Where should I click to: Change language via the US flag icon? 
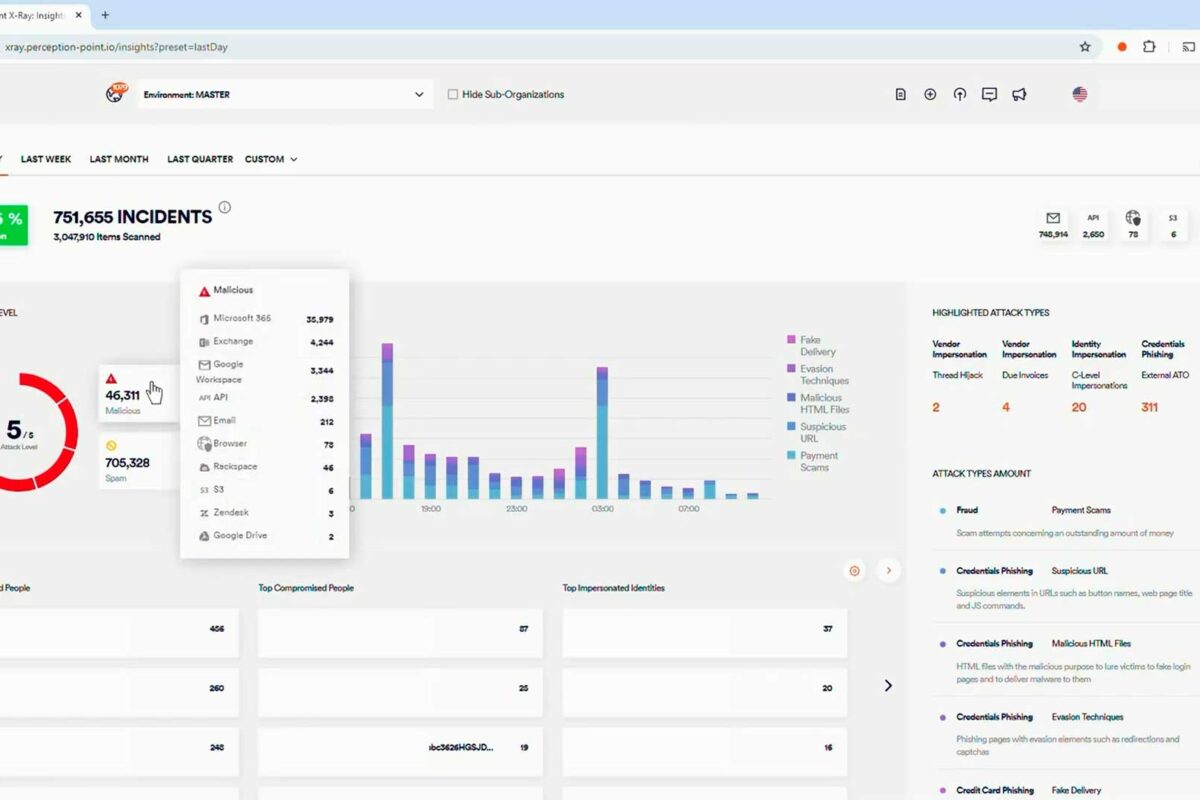pyautogui.click(x=1080, y=94)
